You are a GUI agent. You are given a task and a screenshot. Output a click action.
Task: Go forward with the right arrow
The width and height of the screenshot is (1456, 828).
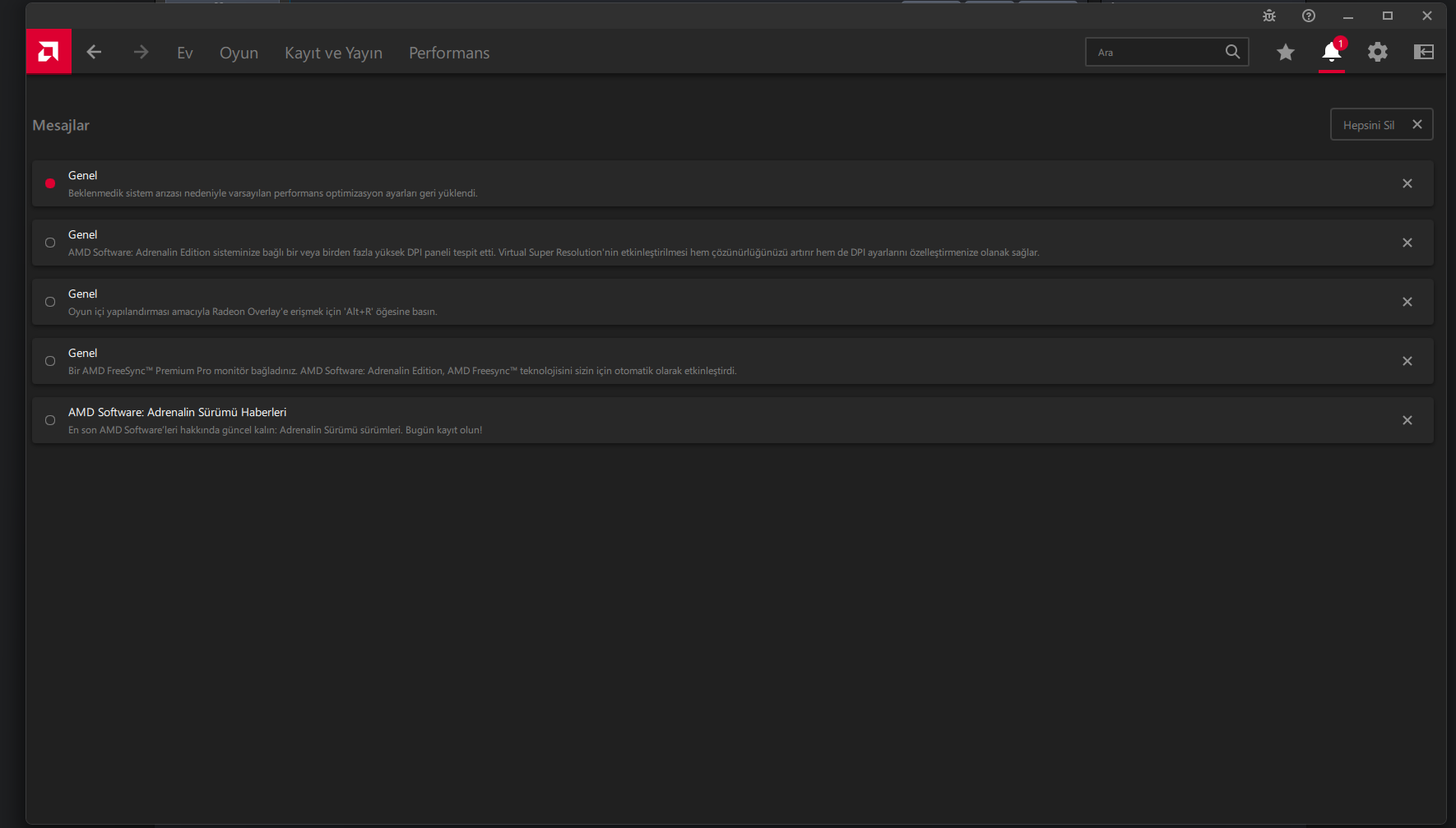pos(141,52)
